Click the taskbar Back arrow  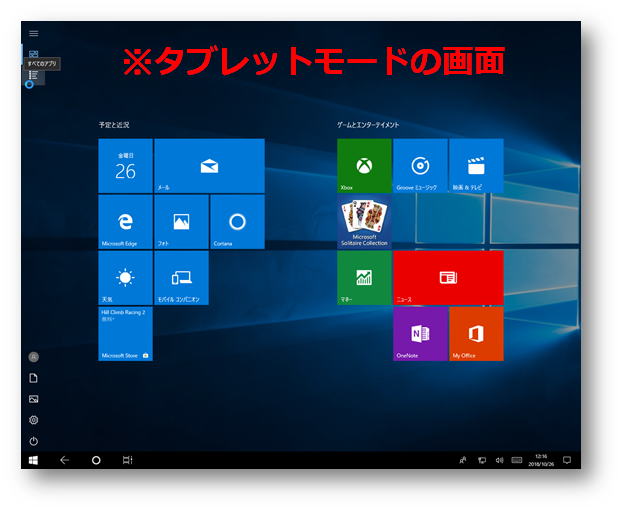[x=64, y=460]
